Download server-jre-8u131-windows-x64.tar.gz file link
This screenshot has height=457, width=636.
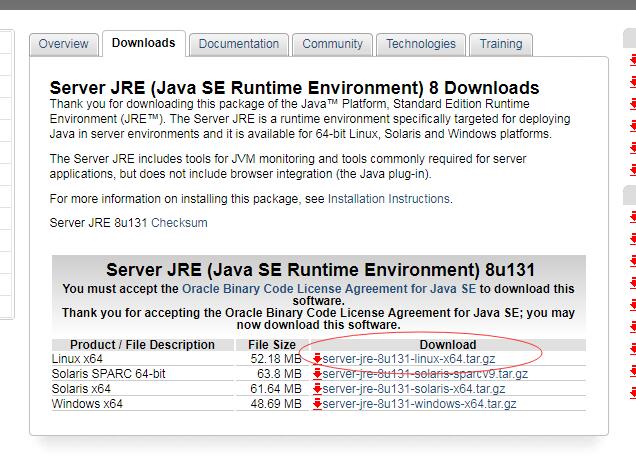point(419,403)
